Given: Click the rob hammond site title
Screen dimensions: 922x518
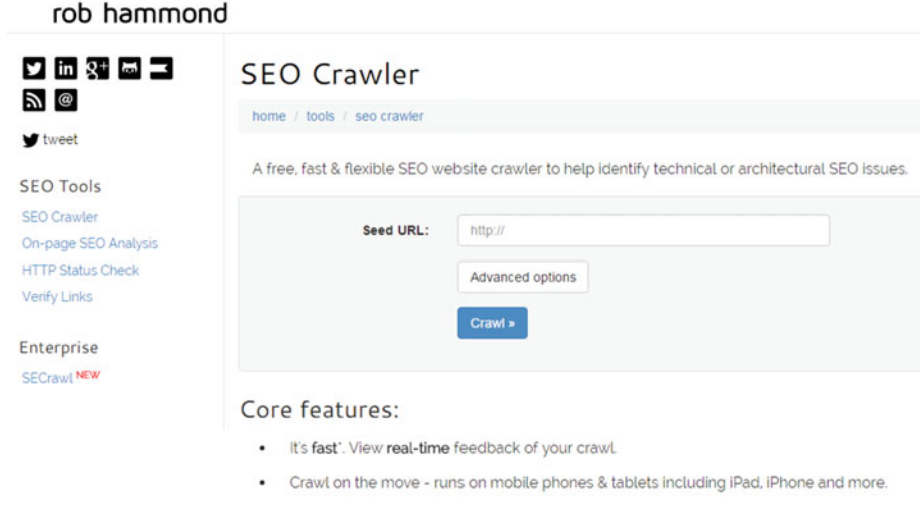Looking at the screenshot, I should pyautogui.click(x=140, y=14).
